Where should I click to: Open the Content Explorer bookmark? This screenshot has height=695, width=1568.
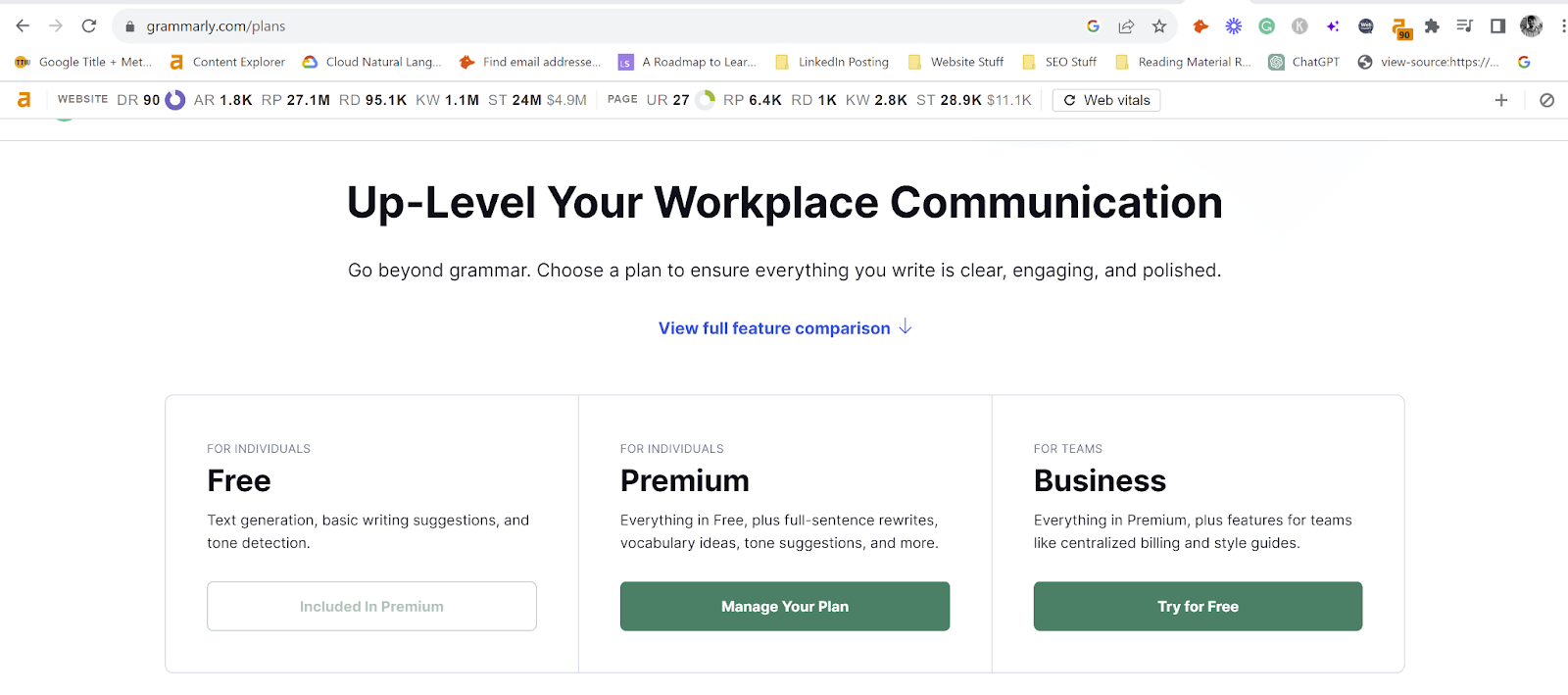227,62
